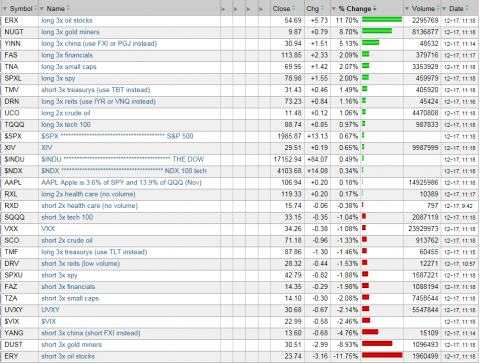Screen dimensions: 480x364
Task: Open the Volume column dropdown triangle
Action: (407, 9)
